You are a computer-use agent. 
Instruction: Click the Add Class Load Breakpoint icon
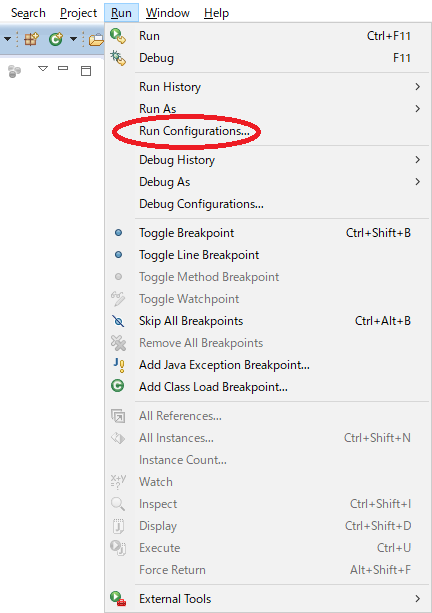(x=118, y=386)
